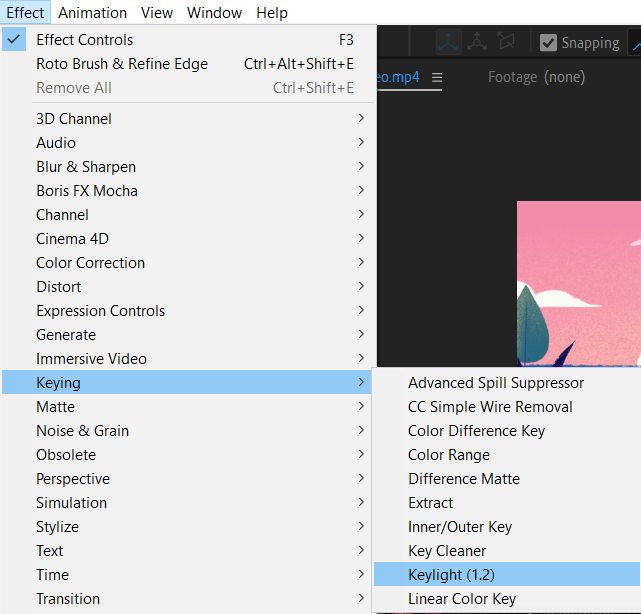Select the Key Cleaner effect
Image resolution: width=641 pixels, height=614 pixels.
447,551
